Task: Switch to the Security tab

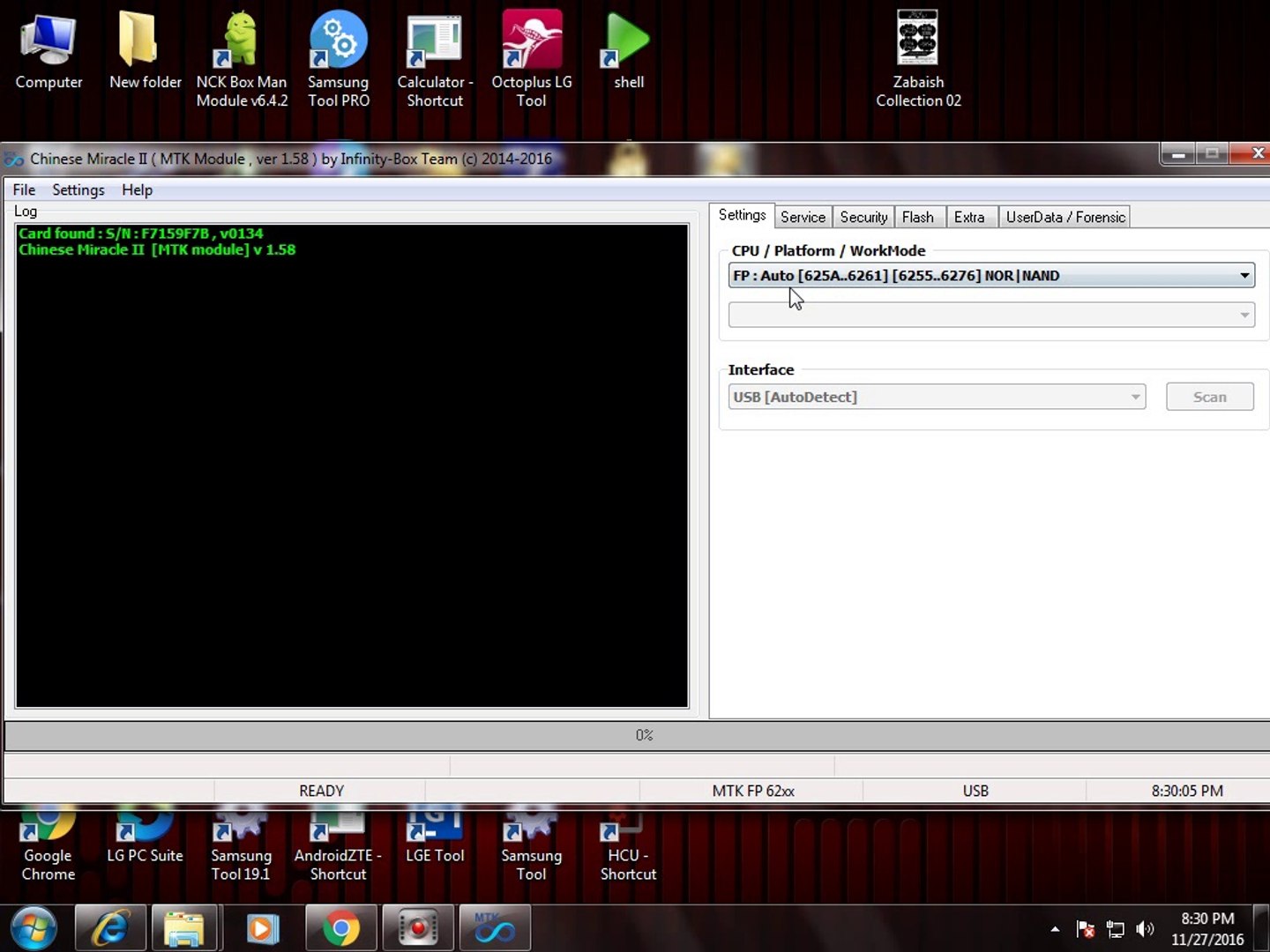Action: point(863,217)
